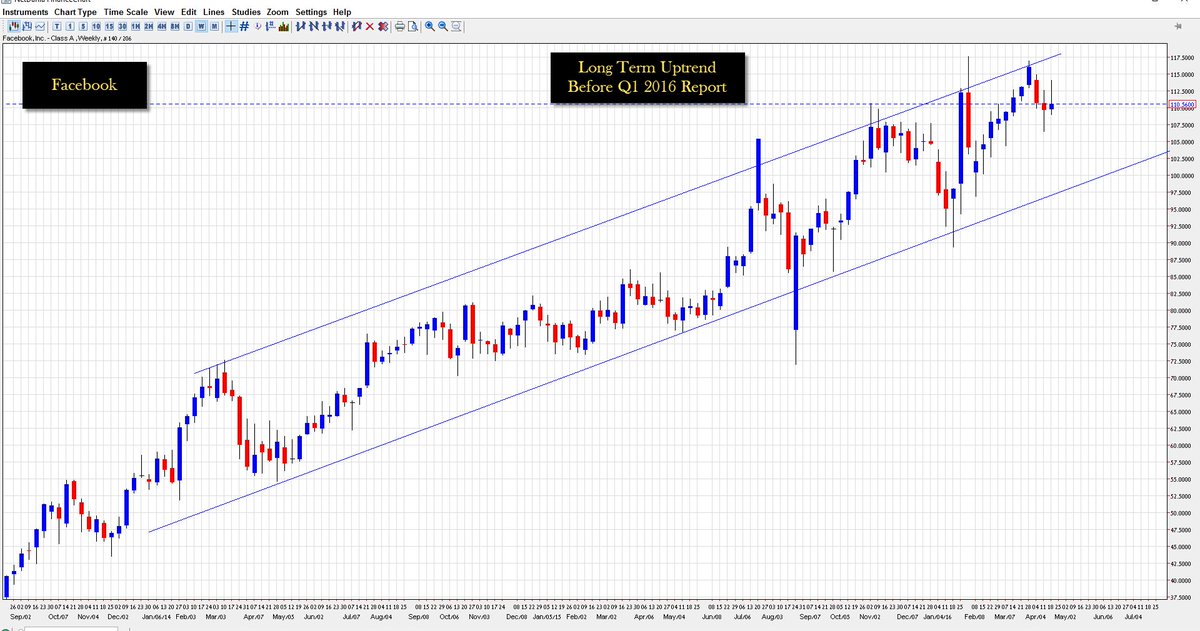This screenshot has height=631, width=1200.
Task: Switch to 2H time scale
Action: click(148, 26)
